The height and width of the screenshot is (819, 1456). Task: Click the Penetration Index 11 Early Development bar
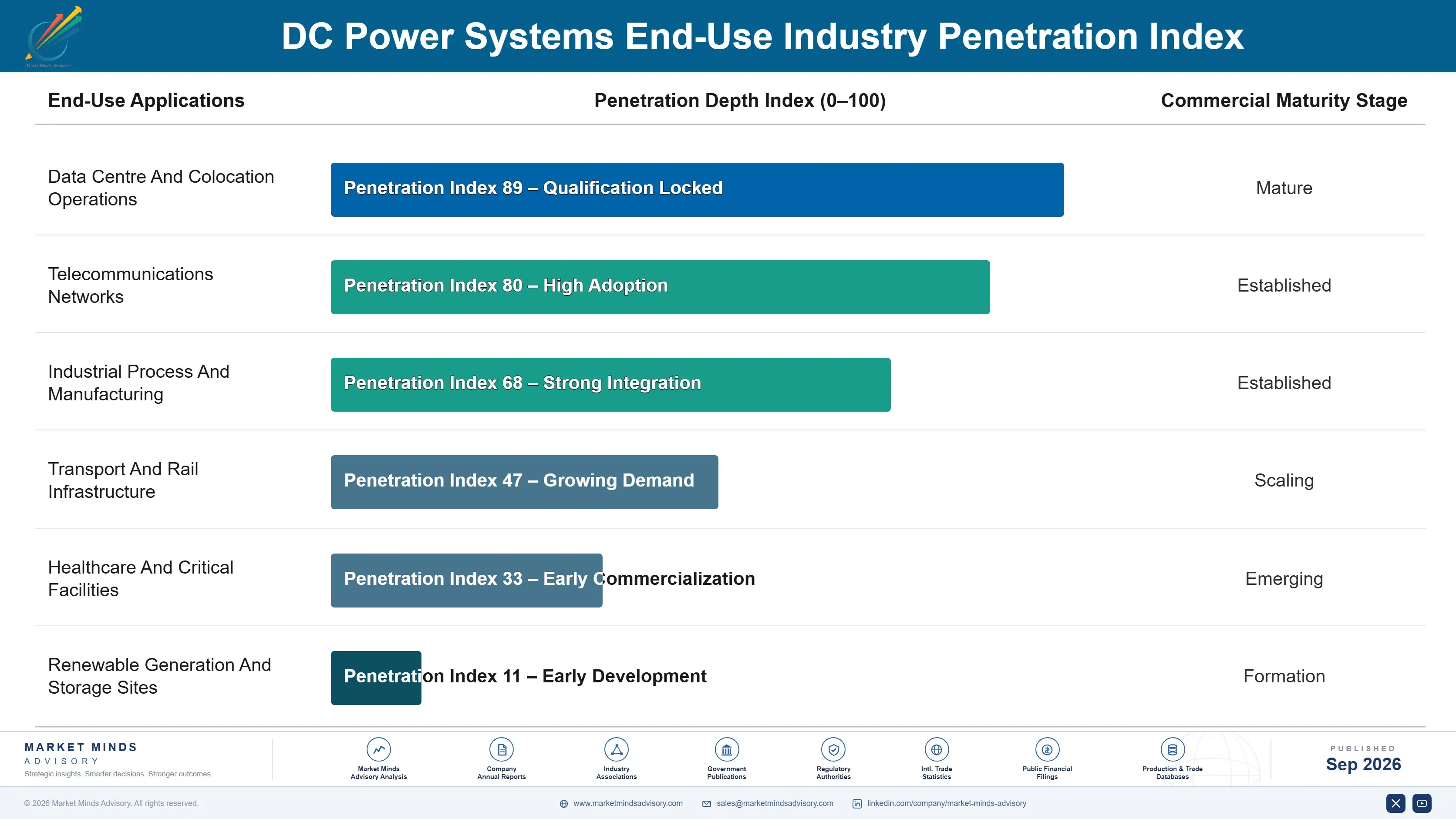coord(376,678)
